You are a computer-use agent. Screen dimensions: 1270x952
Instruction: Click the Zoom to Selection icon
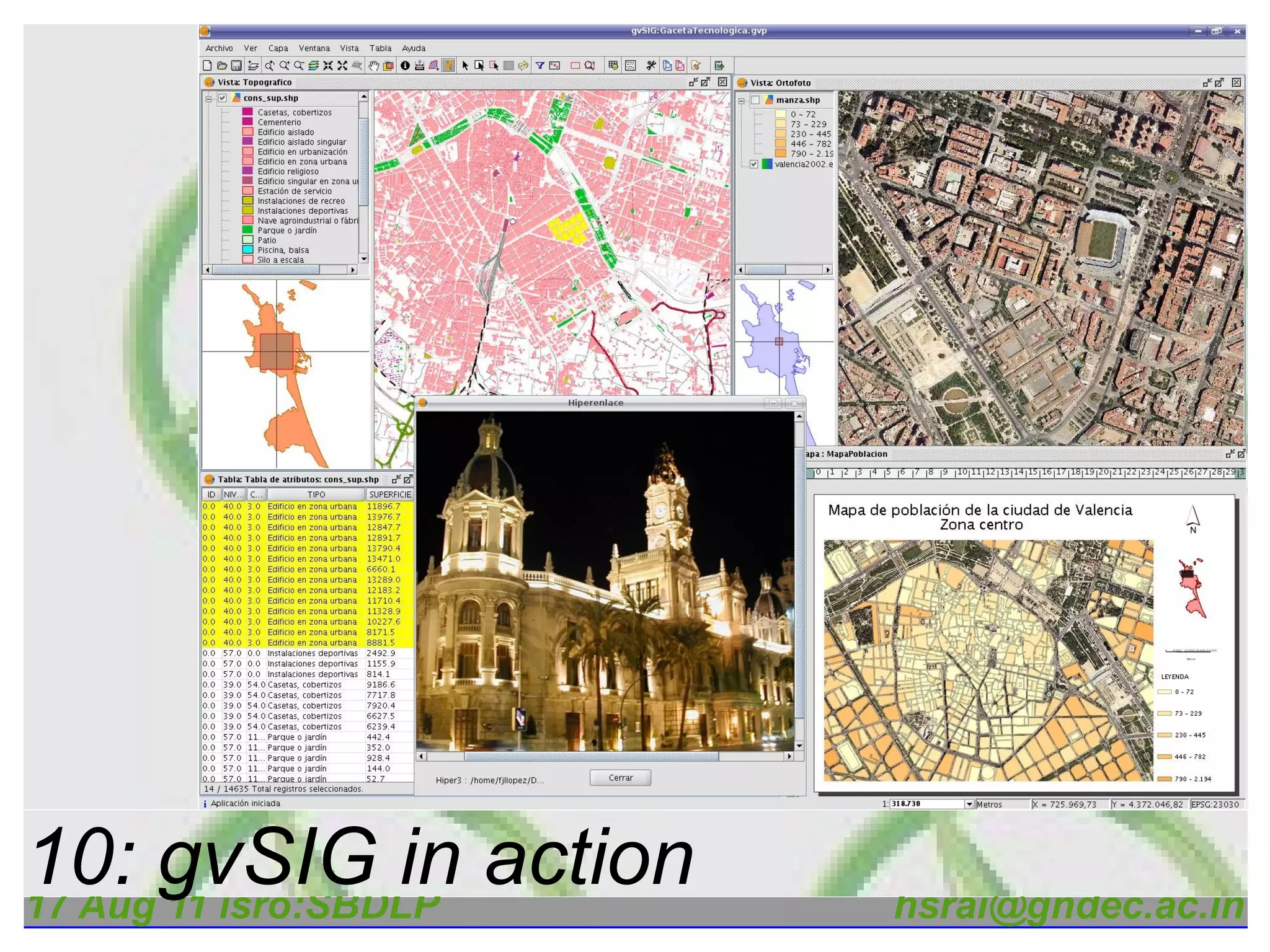tap(590, 66)
